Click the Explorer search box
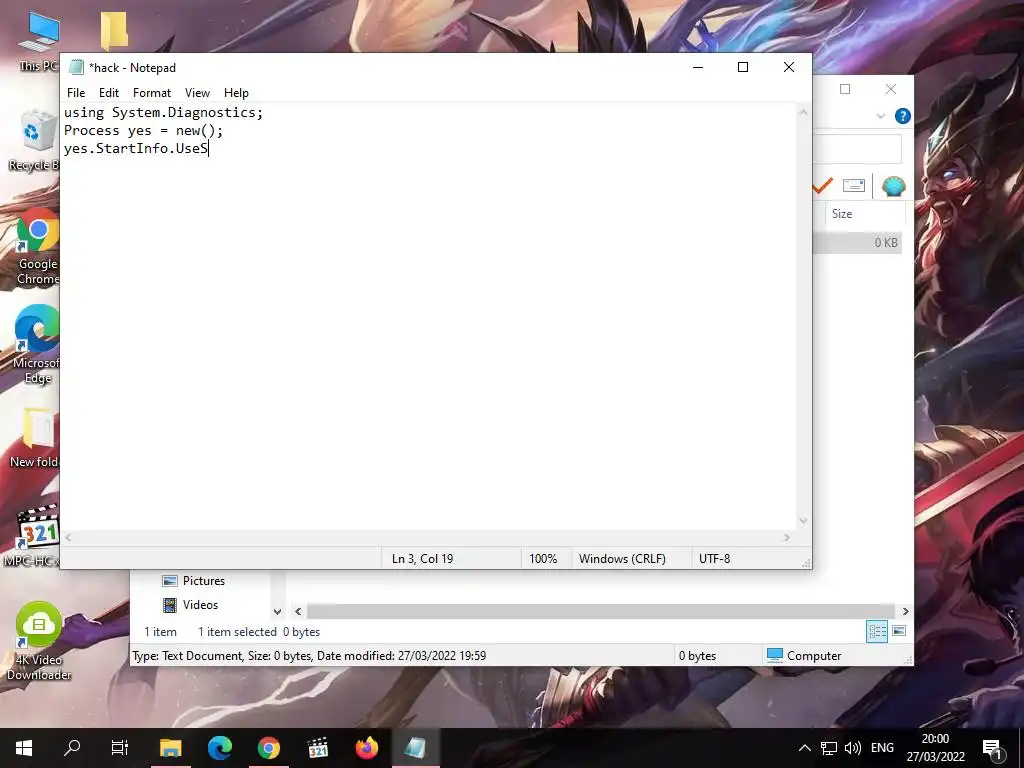The height and width of the screenshot is (768, 1024). pos(857,150)
